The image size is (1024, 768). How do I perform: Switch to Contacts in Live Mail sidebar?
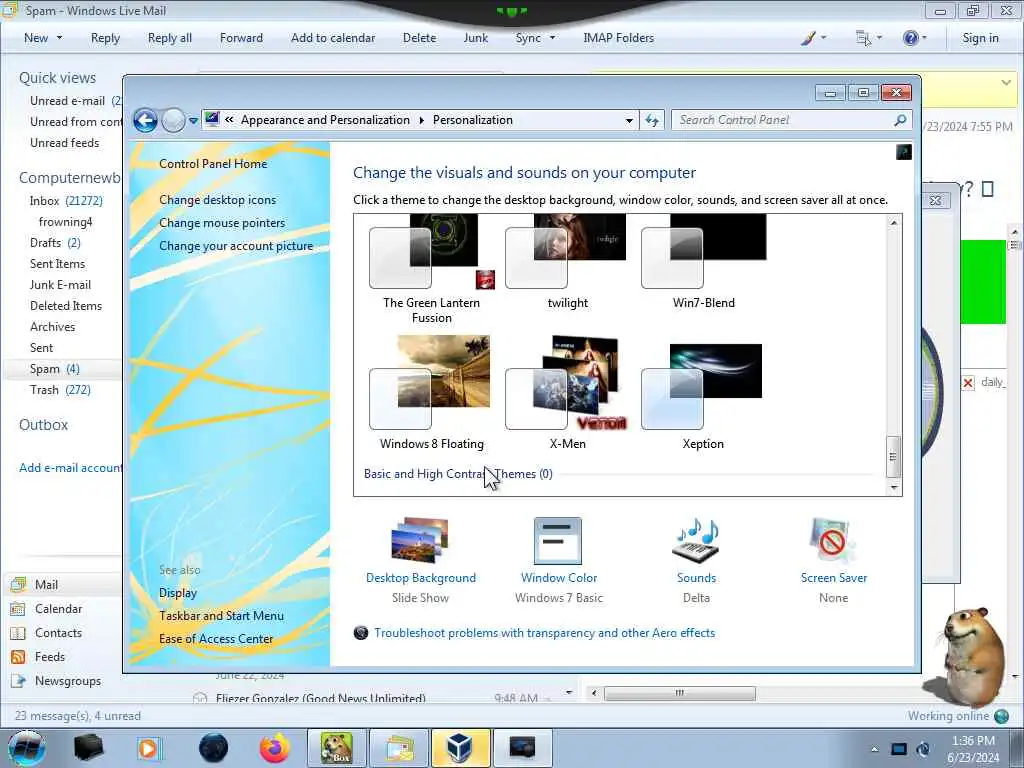(x=58, y=633)
